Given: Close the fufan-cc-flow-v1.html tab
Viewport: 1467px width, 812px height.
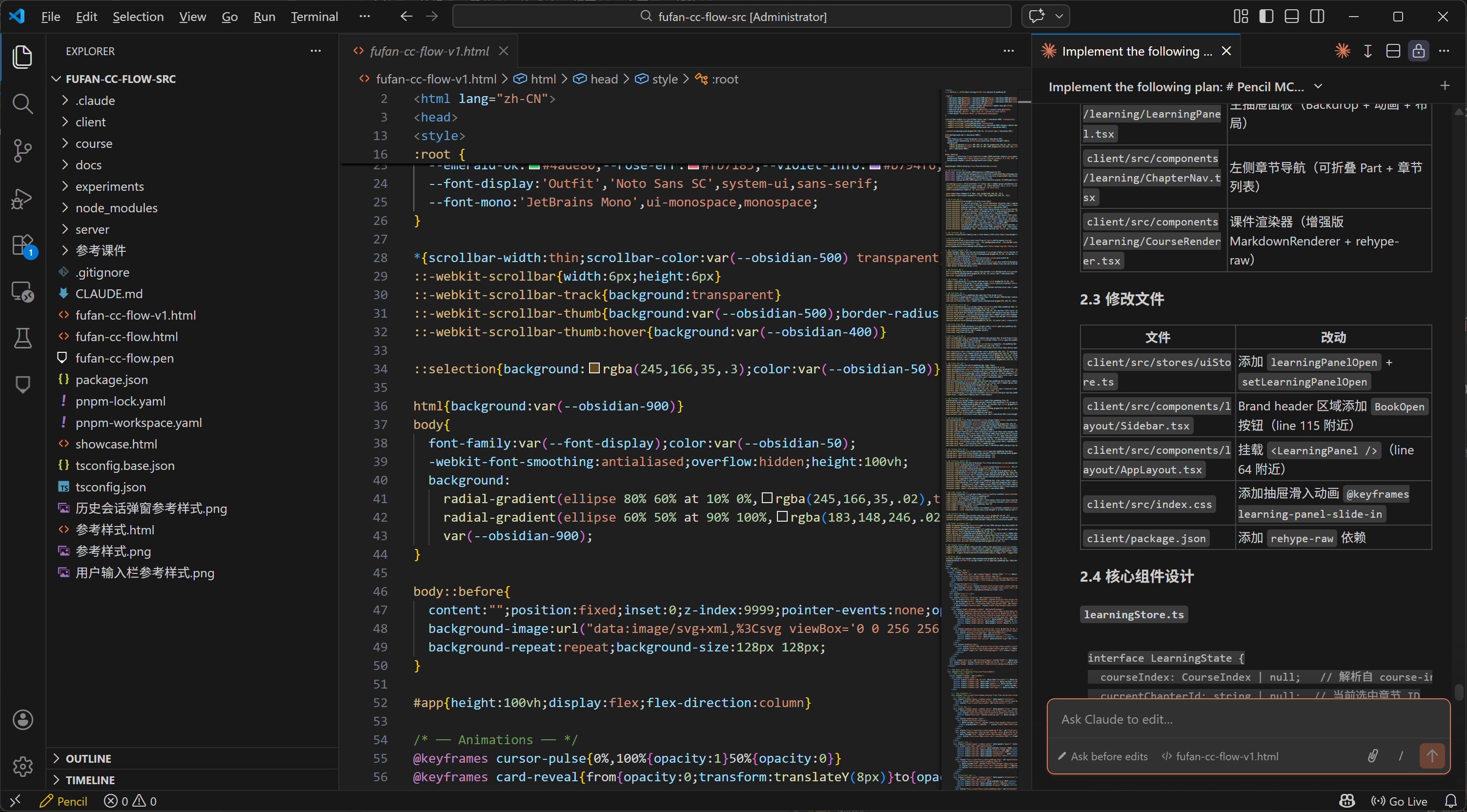Looking at the screenshot, I should pyautogui.click(x=504, y=51).
